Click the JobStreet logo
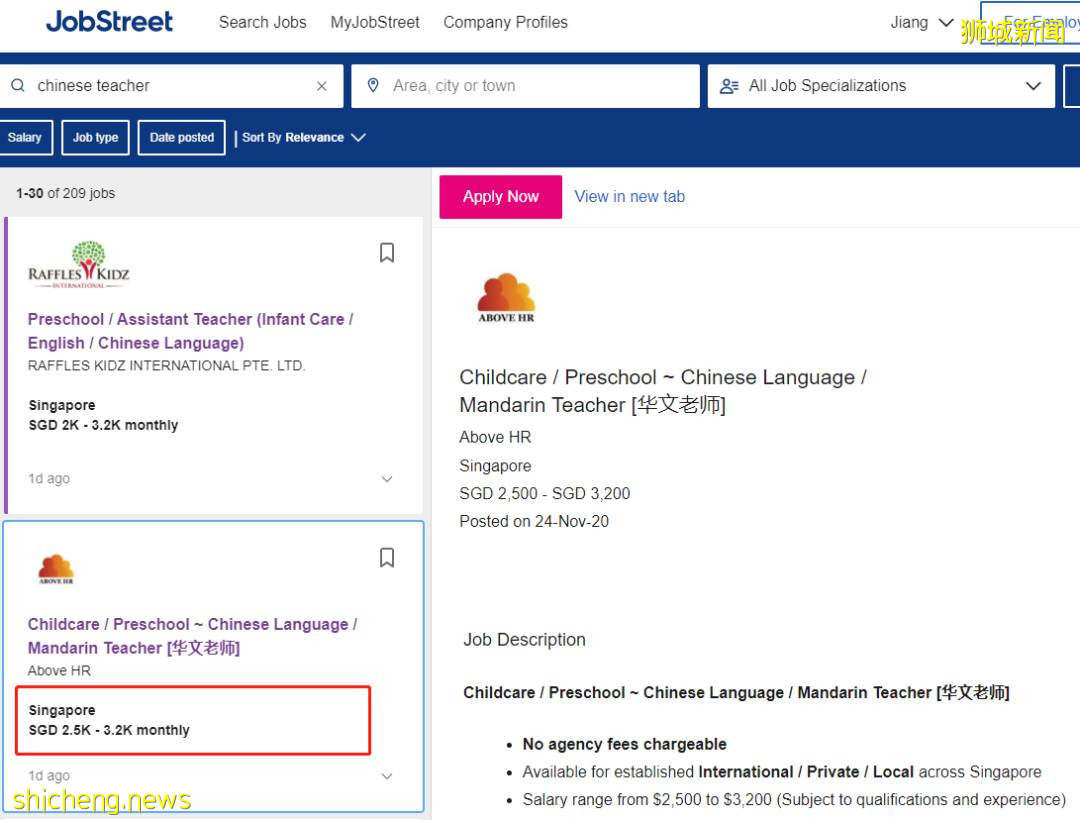 109,22
